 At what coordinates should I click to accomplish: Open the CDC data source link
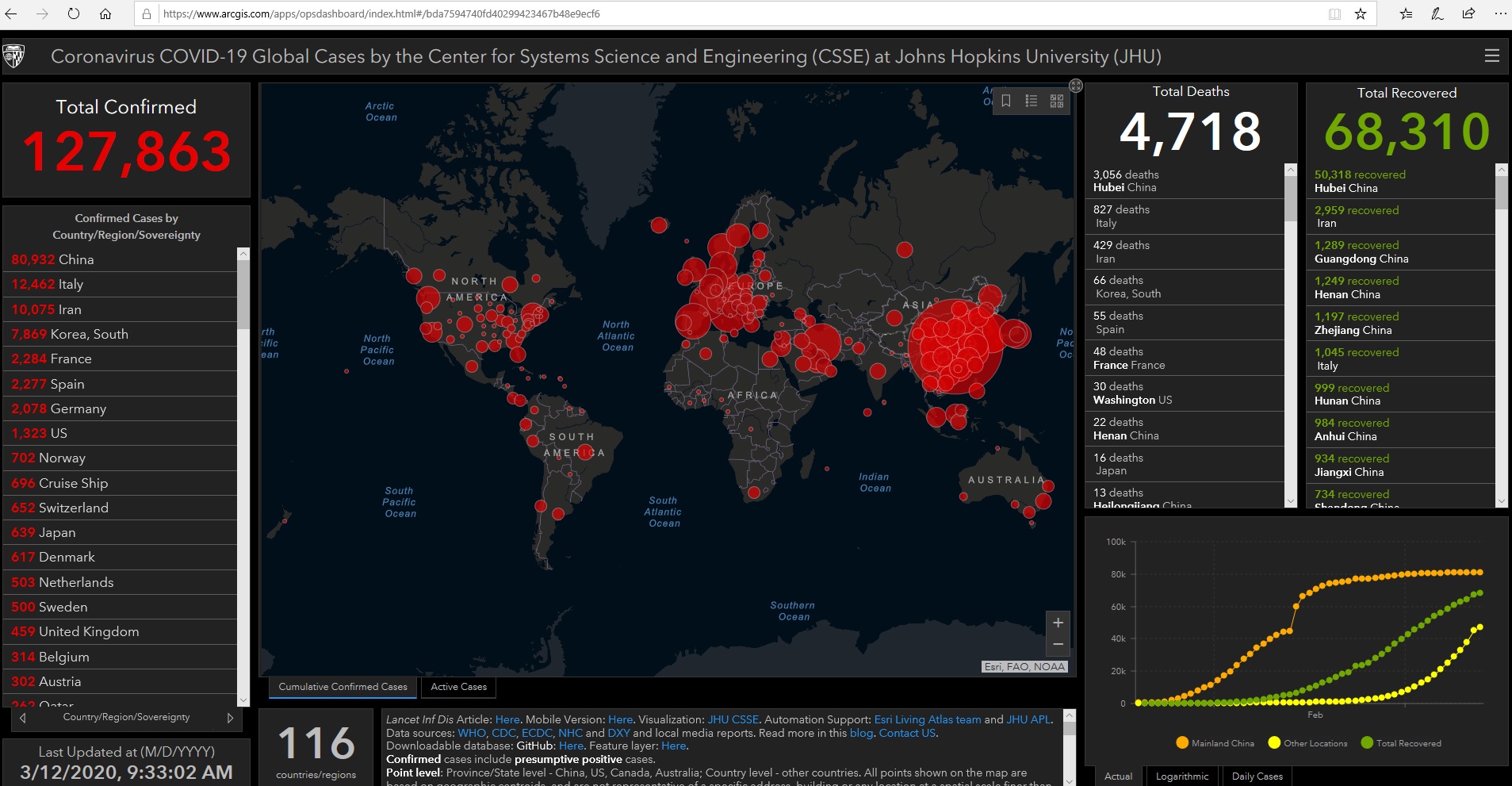[x=503, y=733]
